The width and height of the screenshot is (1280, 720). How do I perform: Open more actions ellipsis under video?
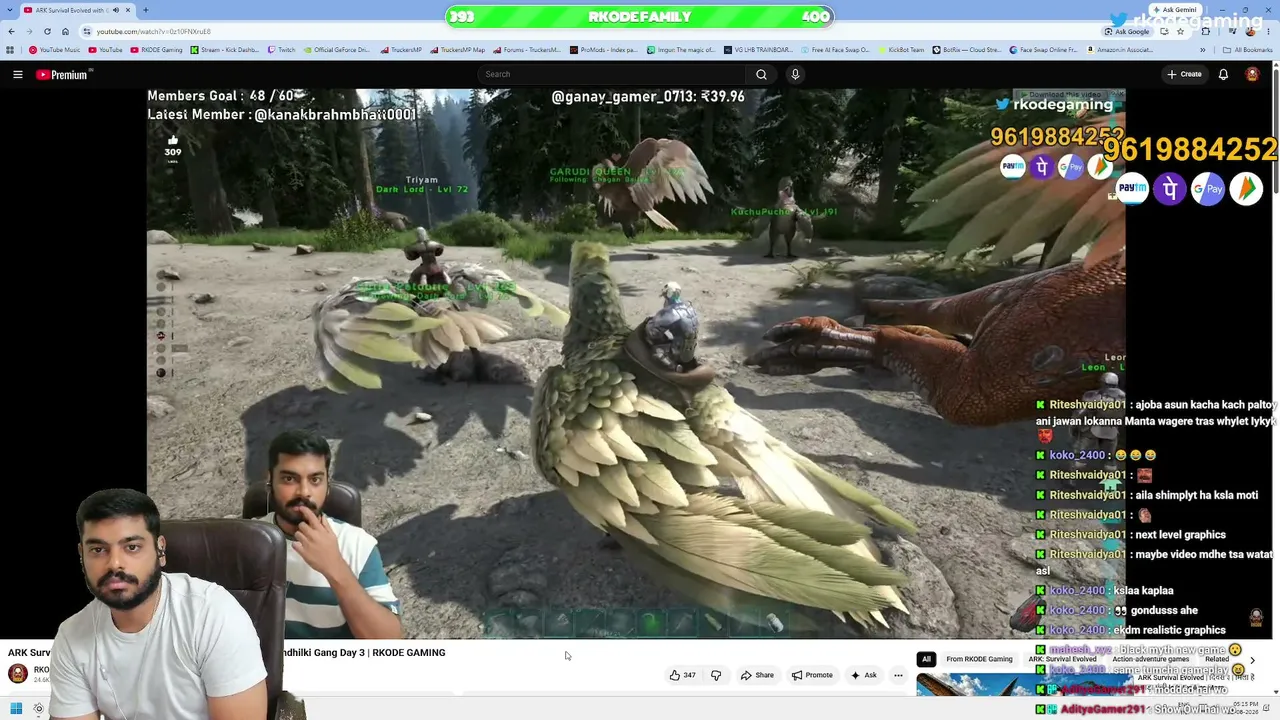(898, 675)
